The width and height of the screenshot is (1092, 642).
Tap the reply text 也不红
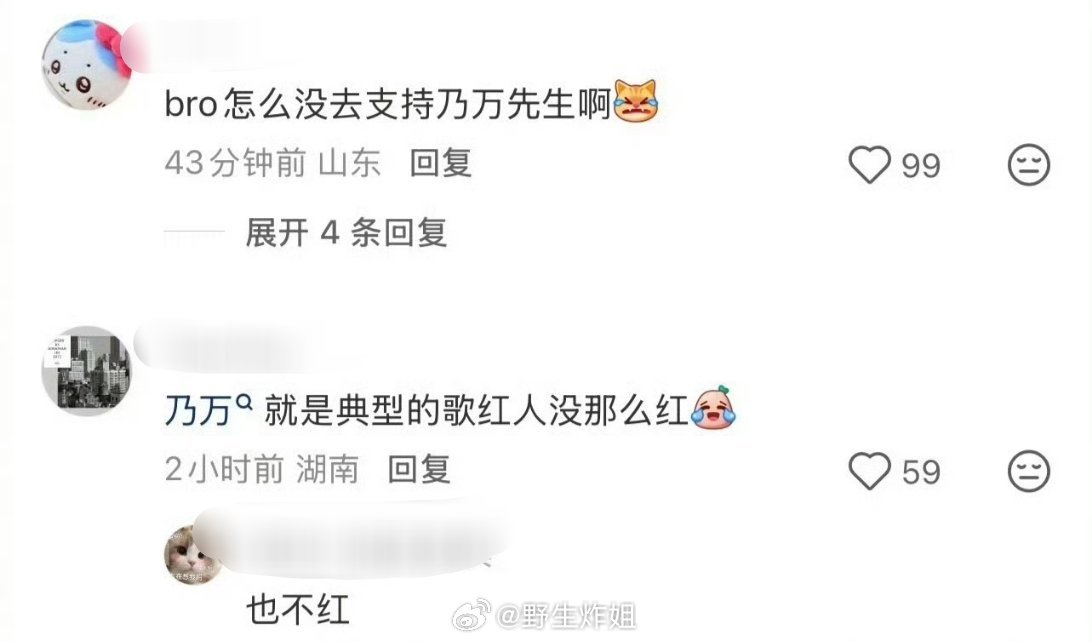[298, 610]
